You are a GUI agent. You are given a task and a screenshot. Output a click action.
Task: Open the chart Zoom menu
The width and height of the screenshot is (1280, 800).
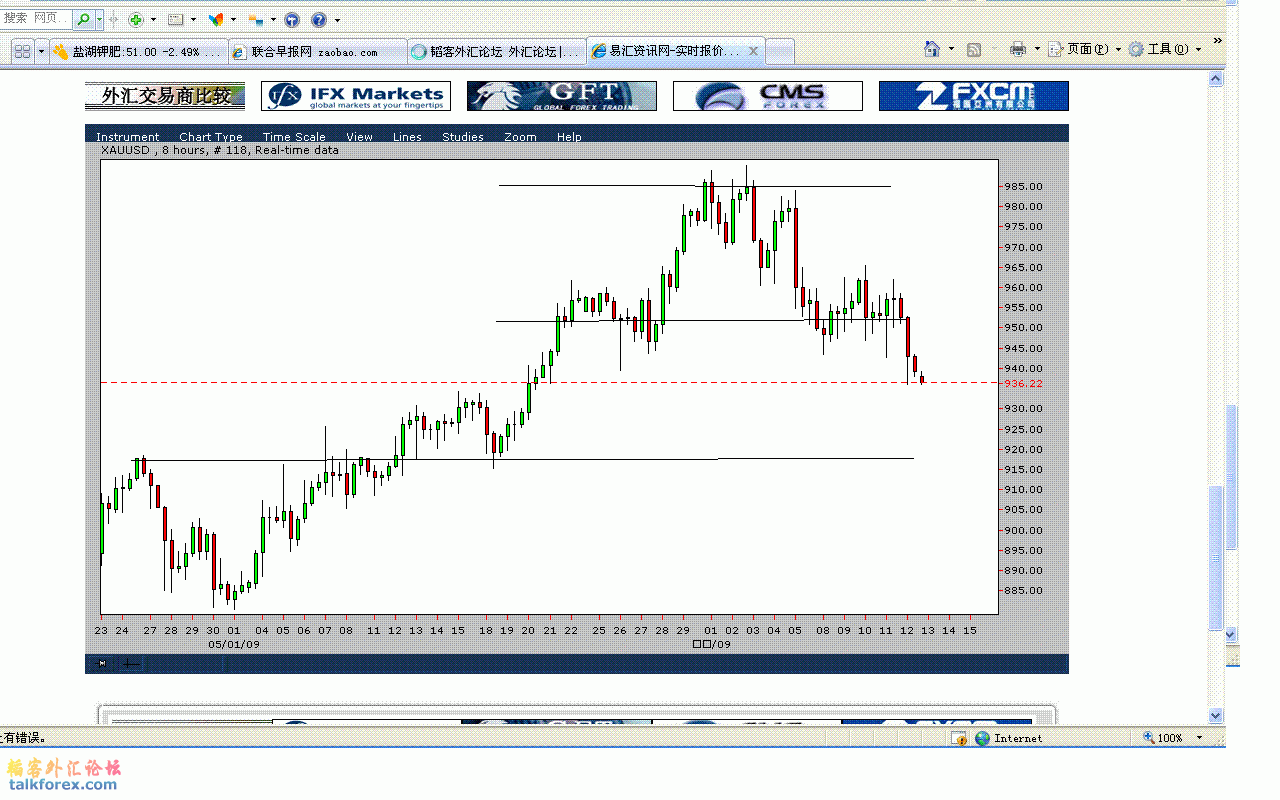click(520, 137)
